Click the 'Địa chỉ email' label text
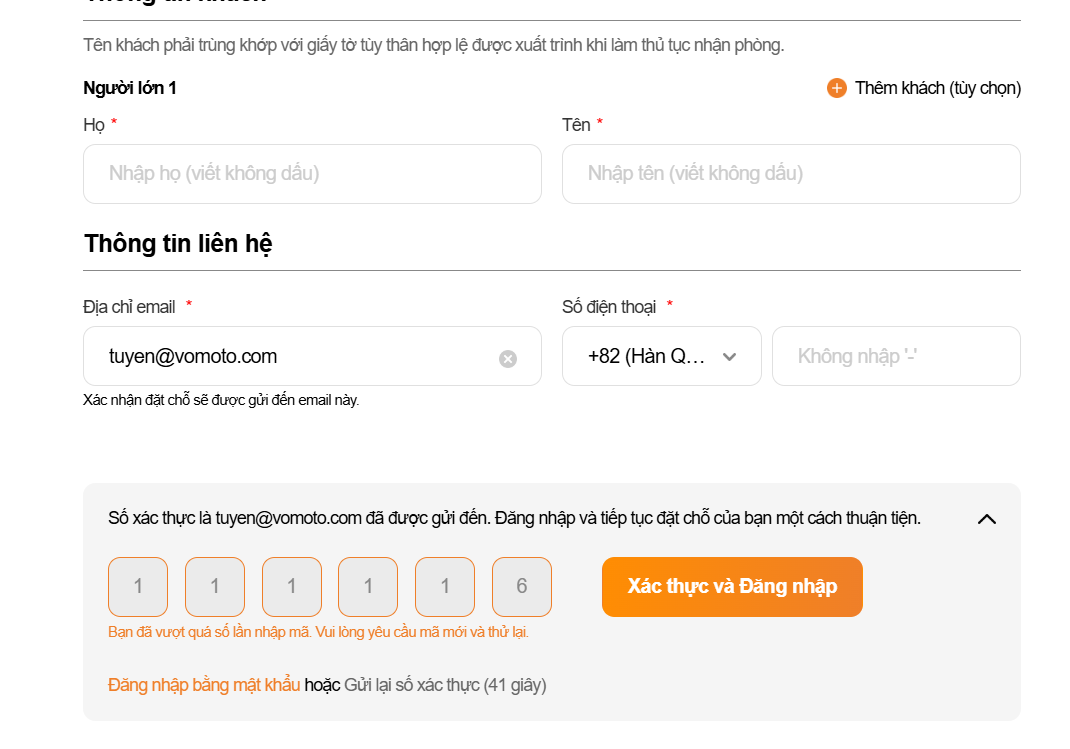 (x=129, y=307)
